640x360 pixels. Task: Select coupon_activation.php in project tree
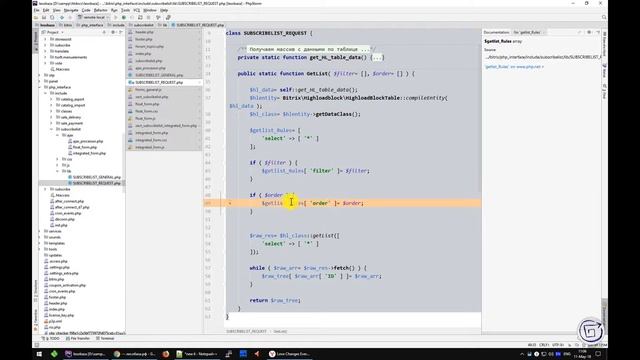click(x=65, y=285)
